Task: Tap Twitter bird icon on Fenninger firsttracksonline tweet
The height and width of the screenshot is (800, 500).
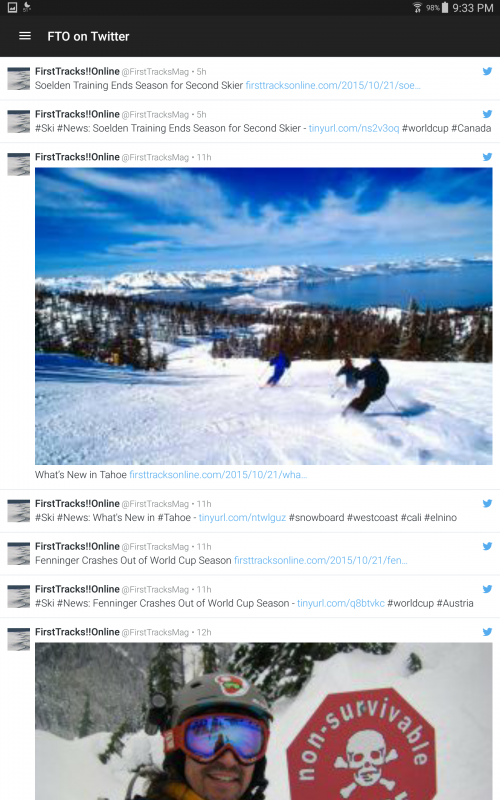Action: (x=487, y=546)
